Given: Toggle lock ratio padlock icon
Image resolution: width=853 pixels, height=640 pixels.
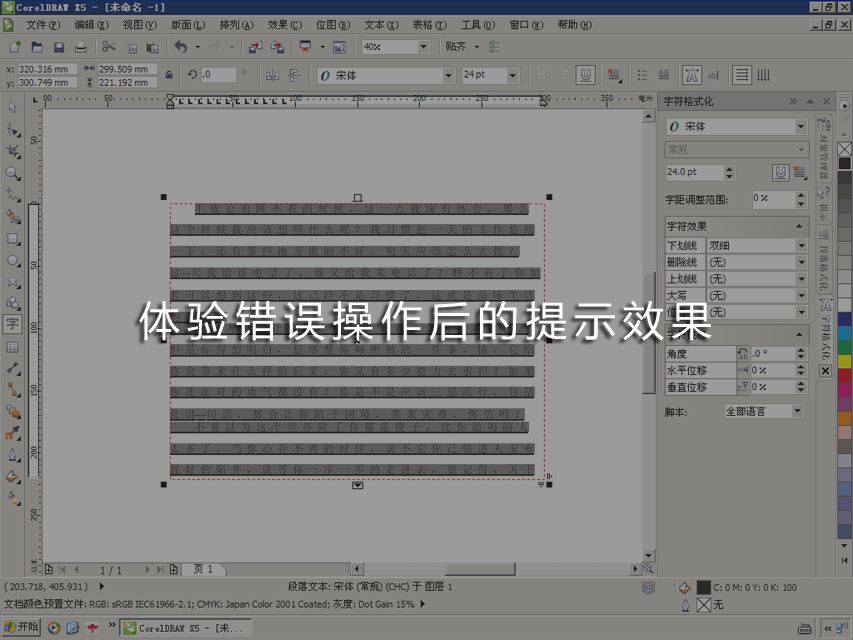Looking at the screenshot, I should coord(169,75).
